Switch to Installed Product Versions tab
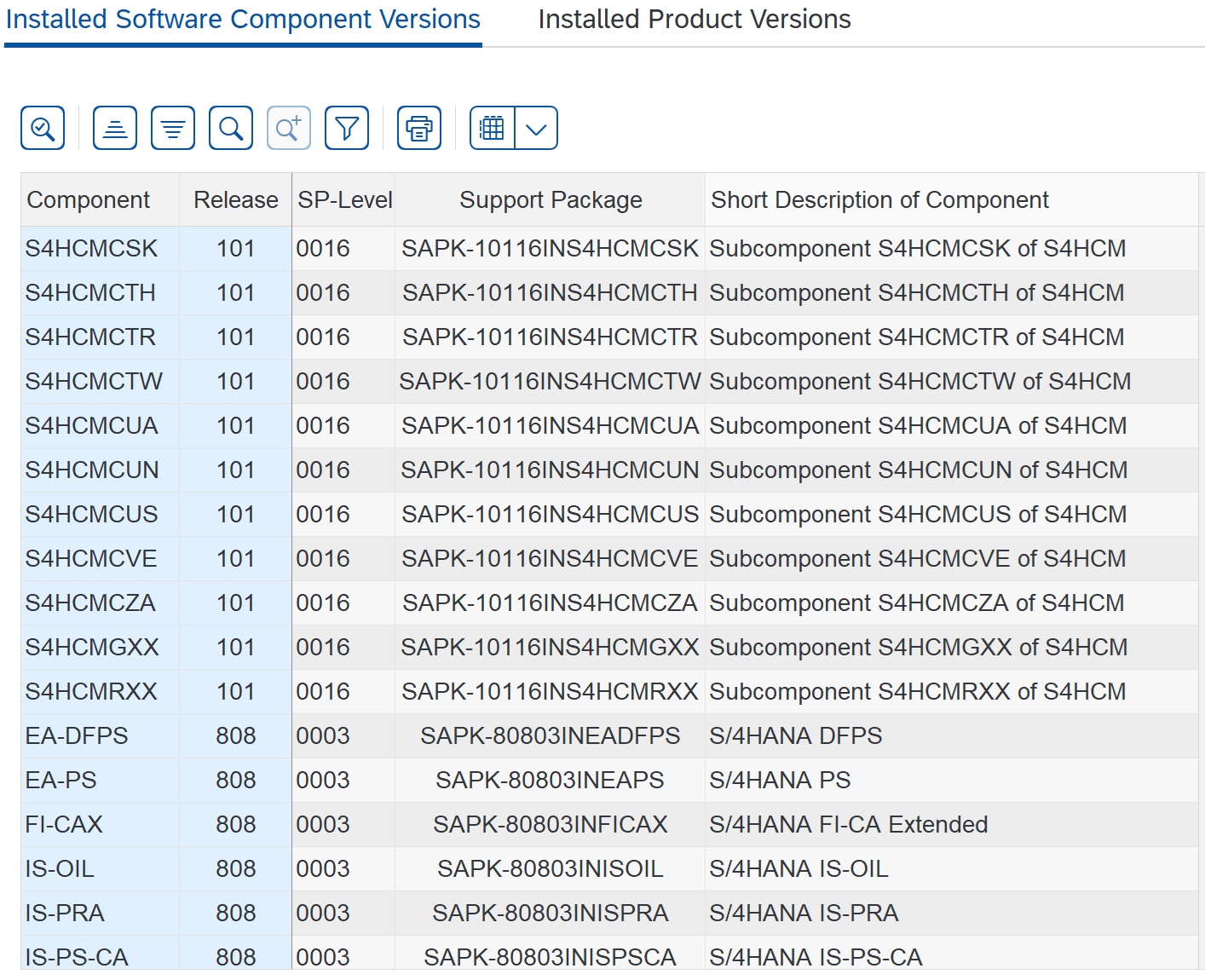 695,19
